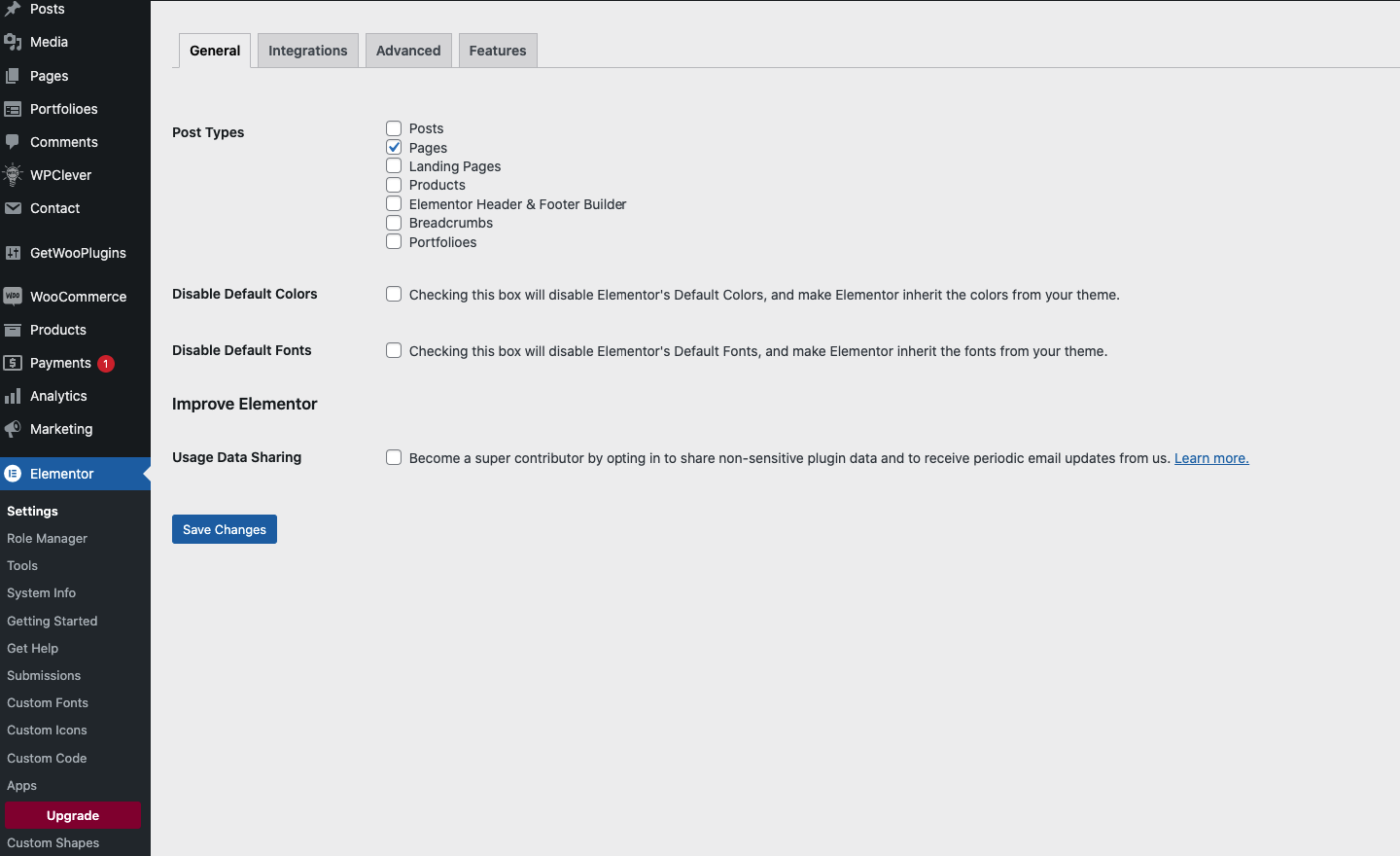
Task: Switch to the Features tab
Action: [498, 51]
